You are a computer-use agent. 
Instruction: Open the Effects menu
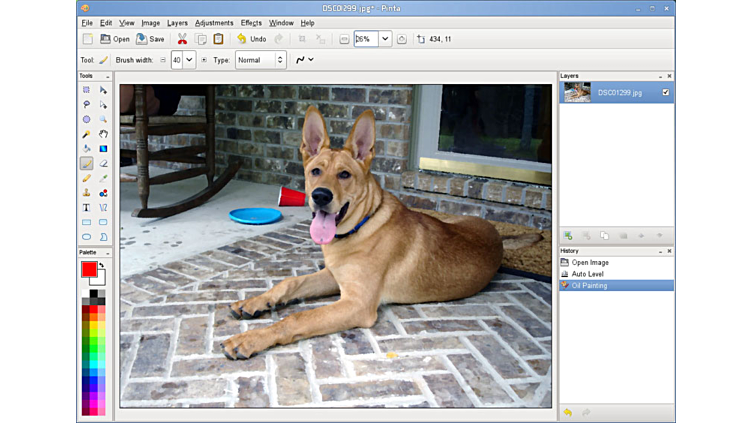(x=251, y=22)
